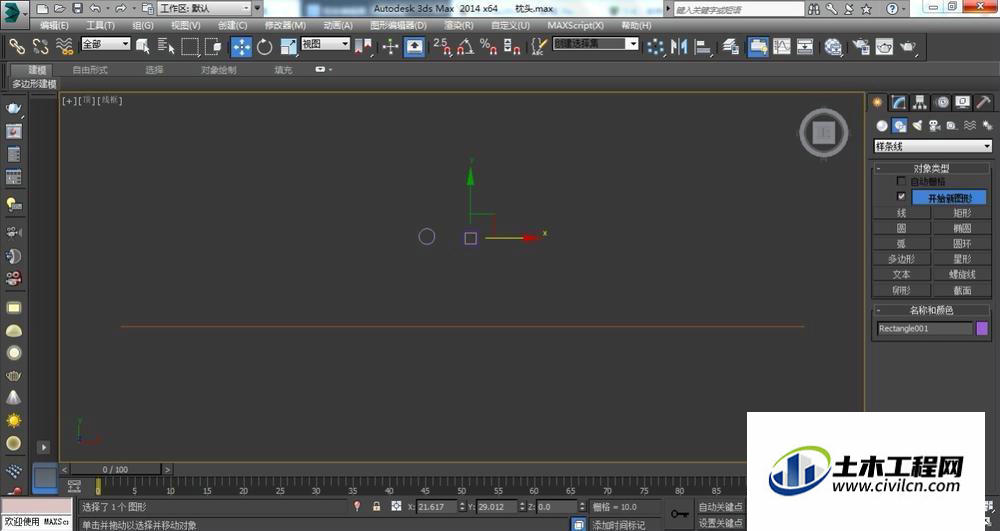
Task: Click the 线 spline button
Action: click(x=901, y=212)
